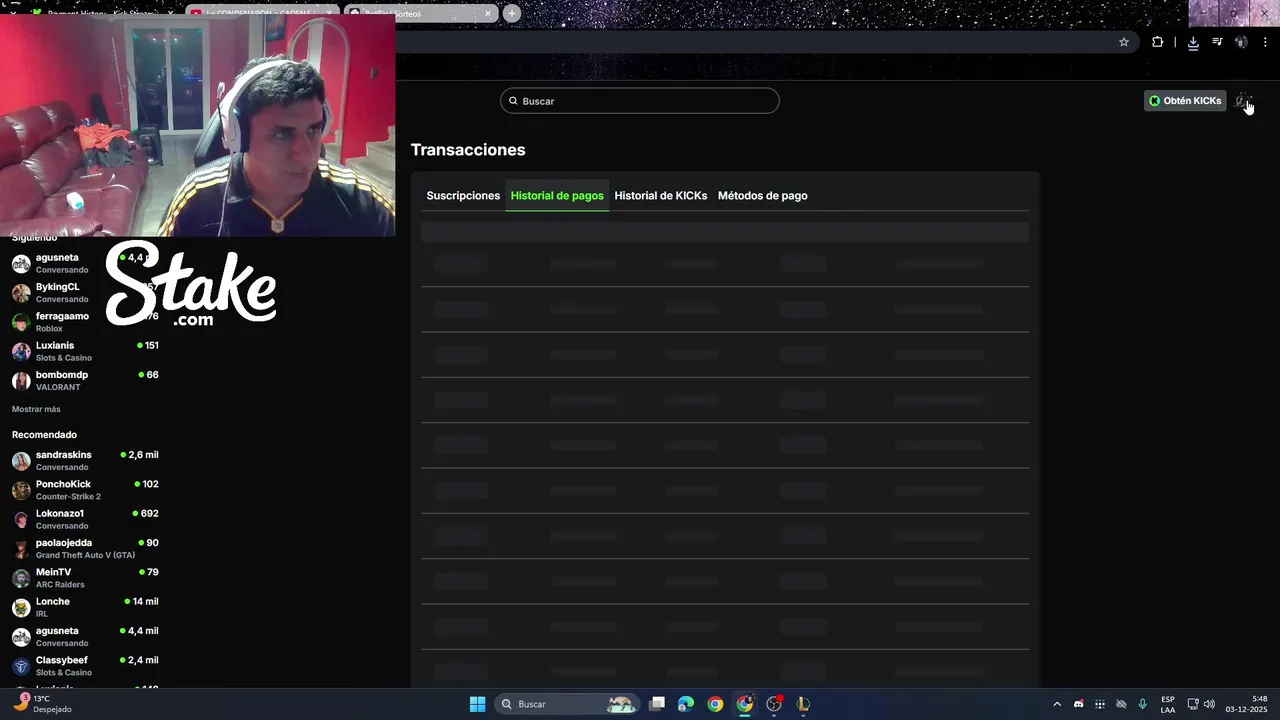1280x720 pixels.
Task: Open the Chrome three-dot menu
Action: point(1266,42)
